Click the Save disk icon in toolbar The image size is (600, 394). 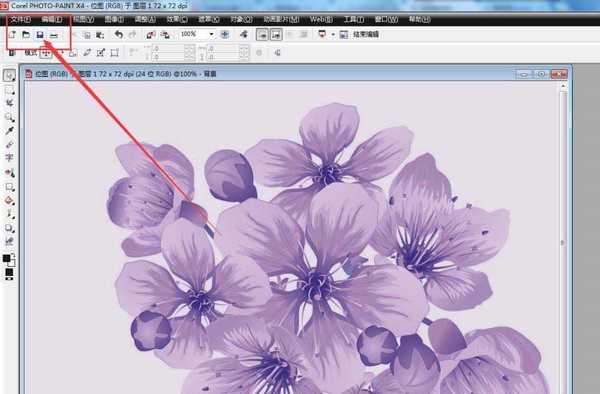[40, 35]
